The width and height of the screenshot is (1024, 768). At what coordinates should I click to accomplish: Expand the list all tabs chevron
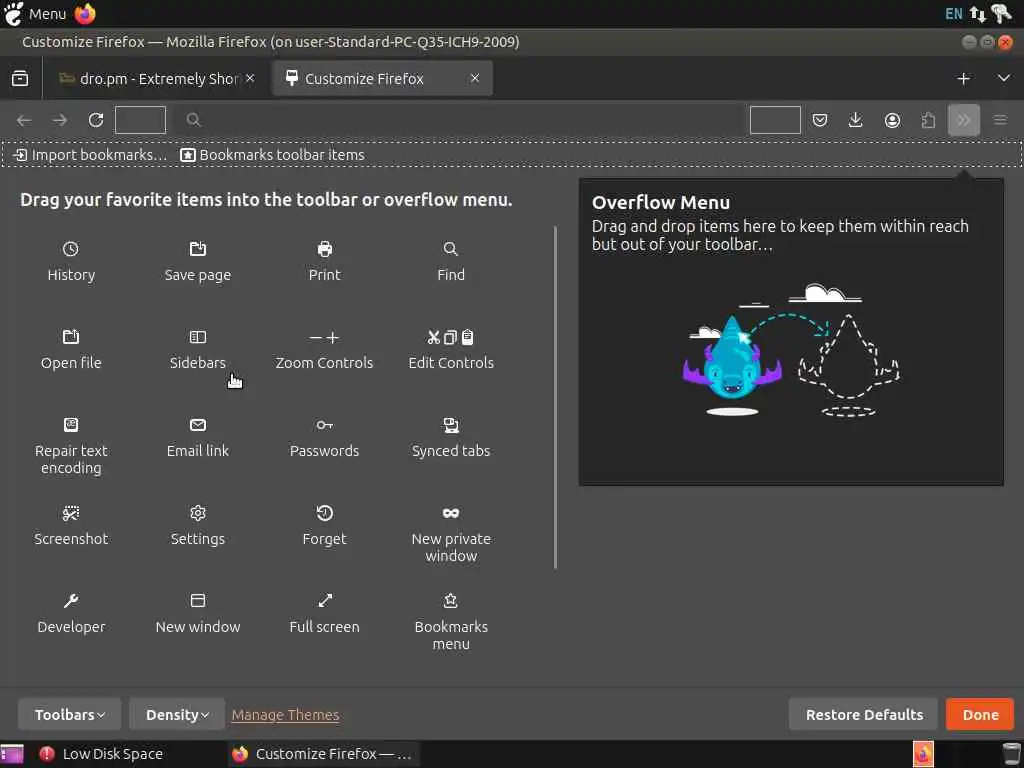[x=1004, y=78]
